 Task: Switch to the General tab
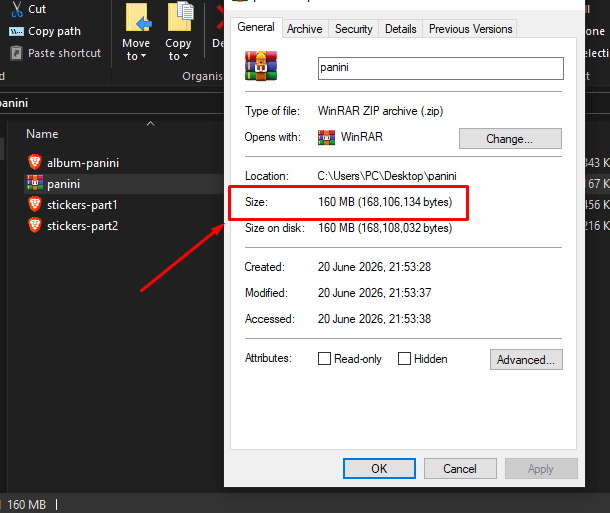pos(256,27)
